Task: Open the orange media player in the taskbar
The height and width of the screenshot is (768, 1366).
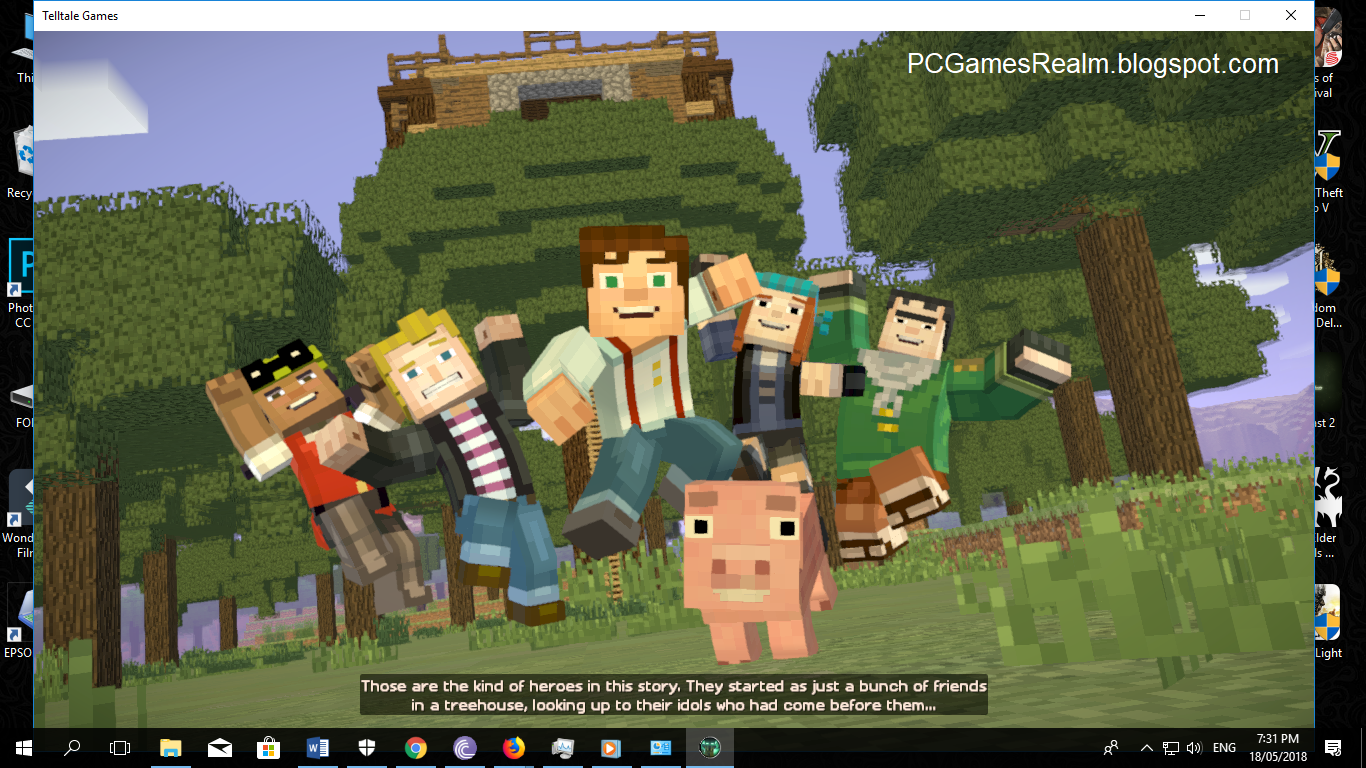Action: (611, 747)
